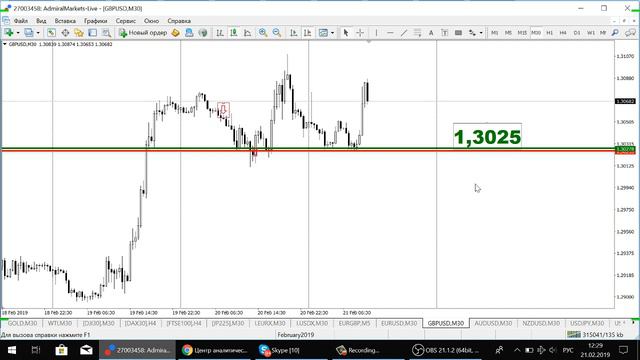The width and height of the screenshot is (640, 360).
Task: Select the Crosshair tool
Action: pos(360,33)
